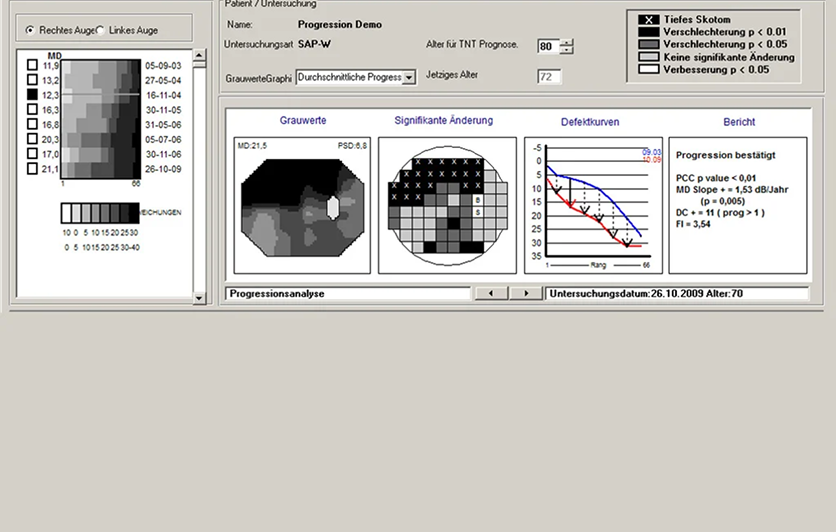Click the PSD:6,8 label

(x=352, y=146)
